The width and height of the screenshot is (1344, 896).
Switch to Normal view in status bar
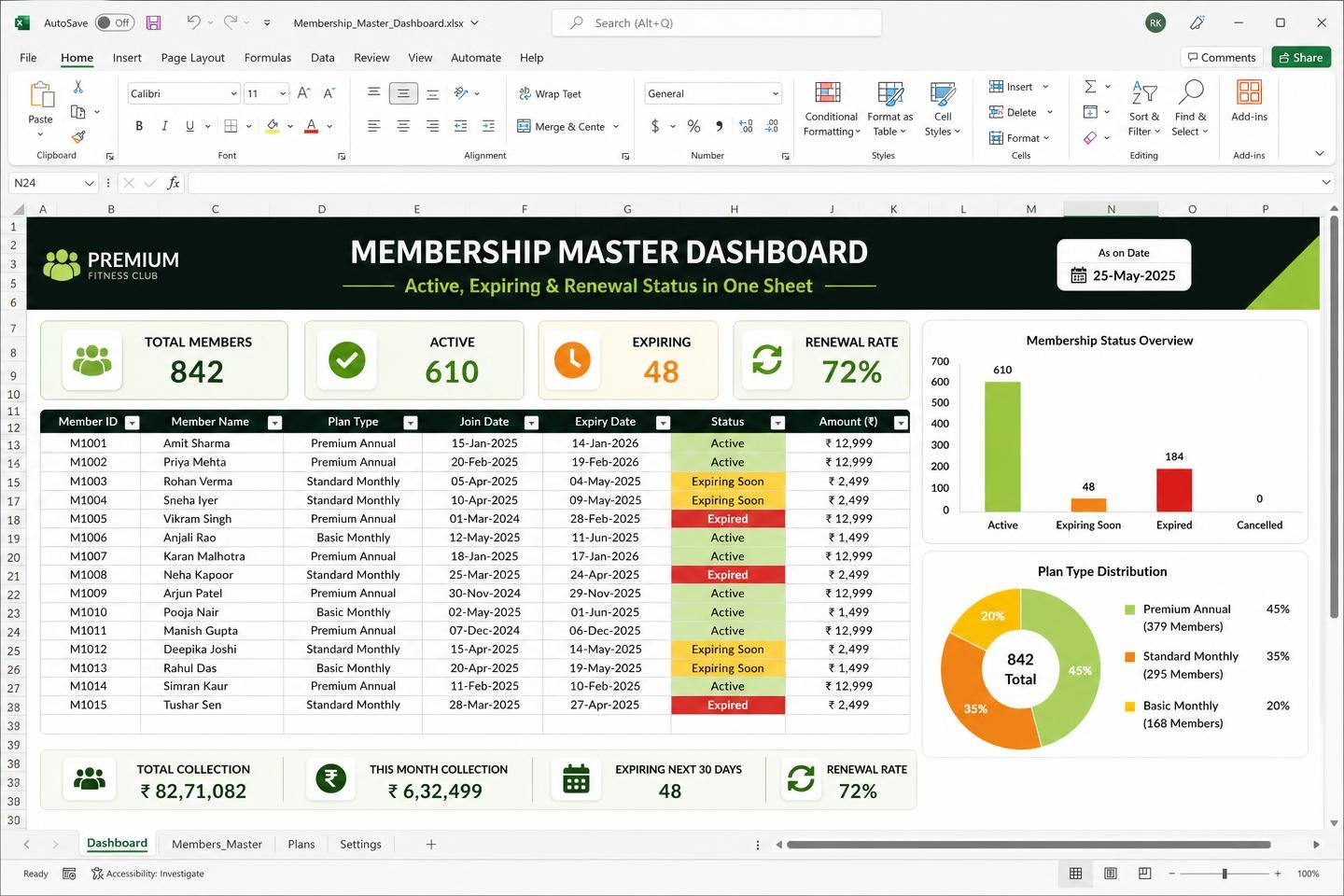click(1075, 874)
